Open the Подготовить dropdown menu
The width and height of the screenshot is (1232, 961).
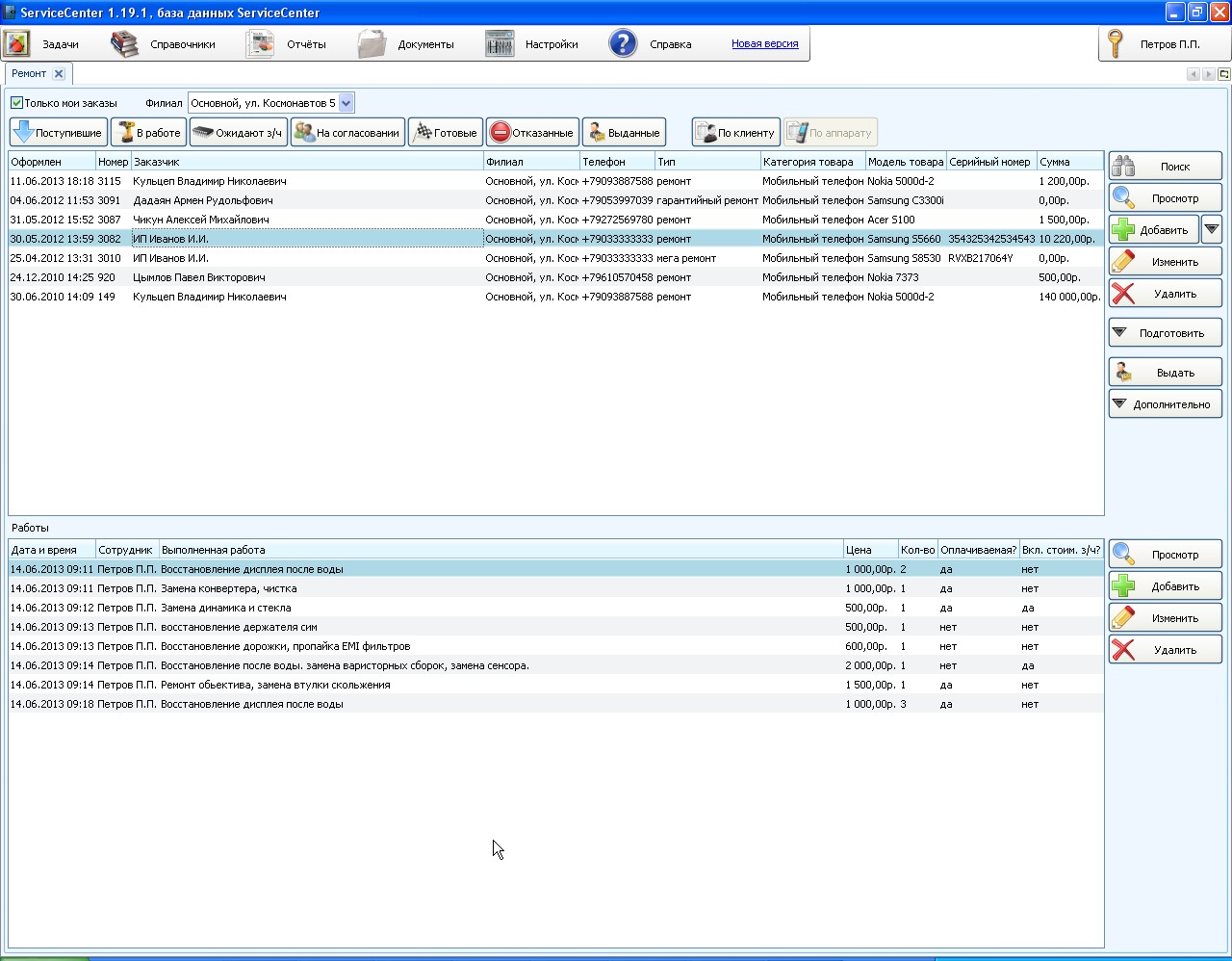pyautogui.click(x=1166, y=333)
